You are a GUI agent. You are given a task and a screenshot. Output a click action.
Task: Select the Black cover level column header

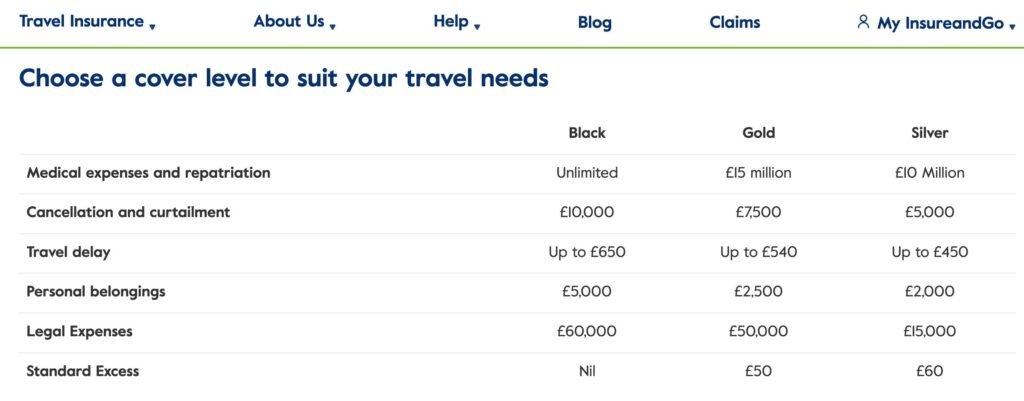587,132
